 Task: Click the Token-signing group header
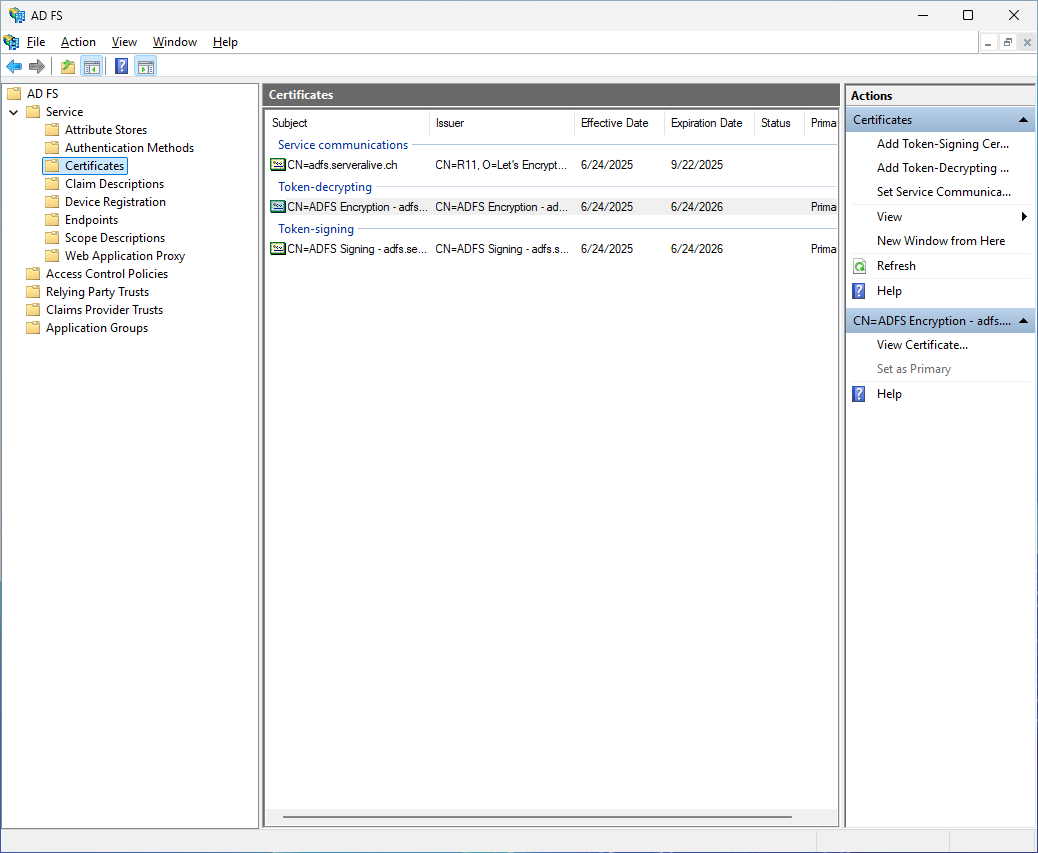tap(316, 229)
